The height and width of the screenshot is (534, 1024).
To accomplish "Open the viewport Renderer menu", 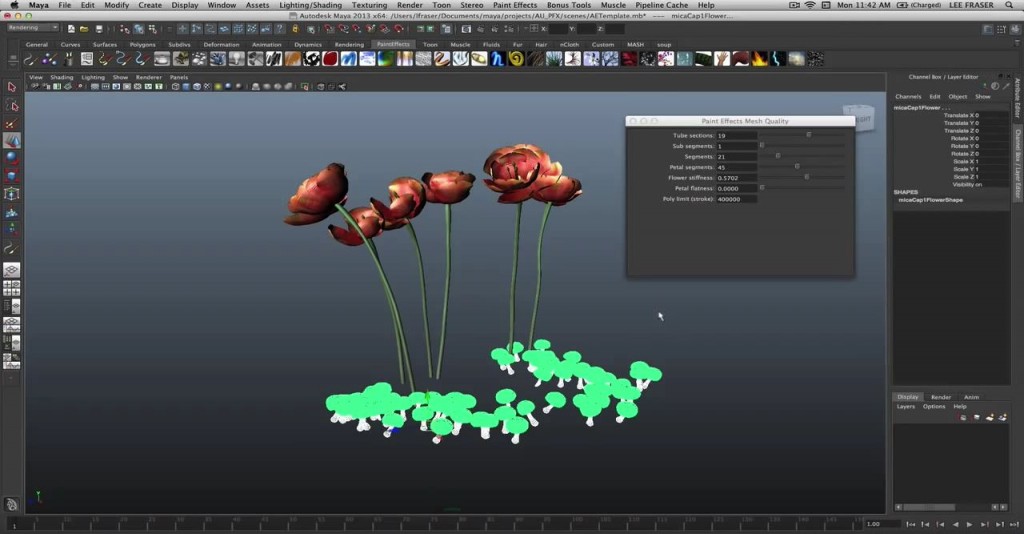I will pyautogui.click(x=149, y=77).
